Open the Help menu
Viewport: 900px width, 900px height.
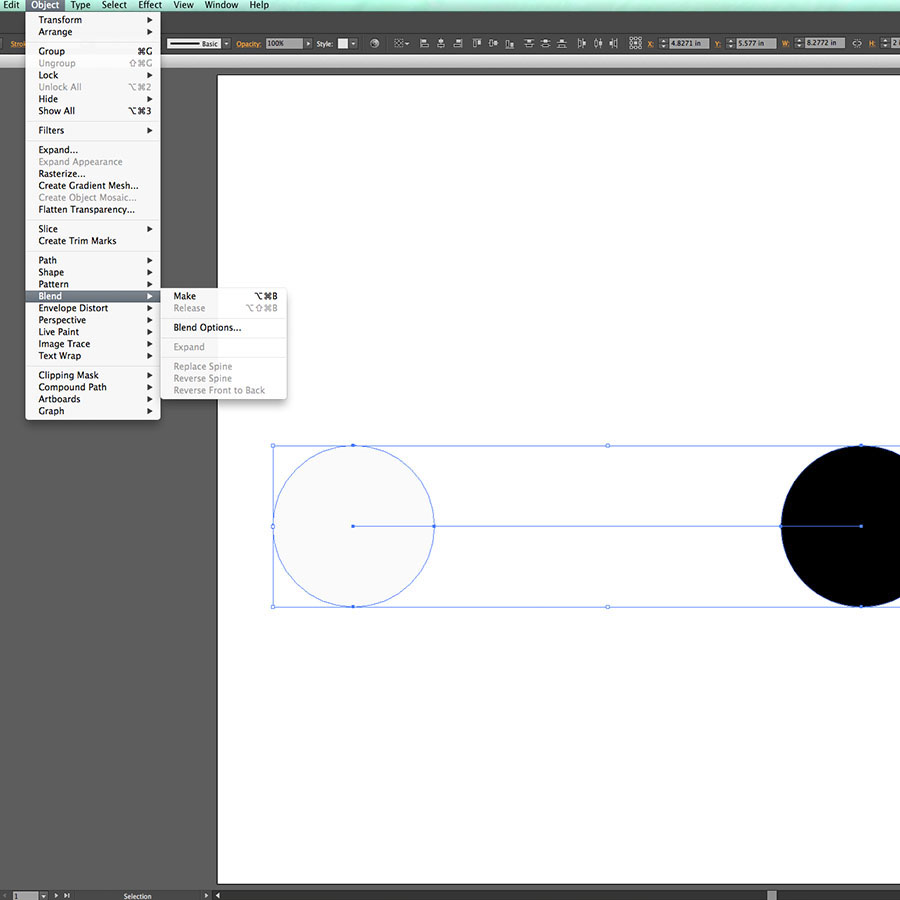tap(259, 5)
